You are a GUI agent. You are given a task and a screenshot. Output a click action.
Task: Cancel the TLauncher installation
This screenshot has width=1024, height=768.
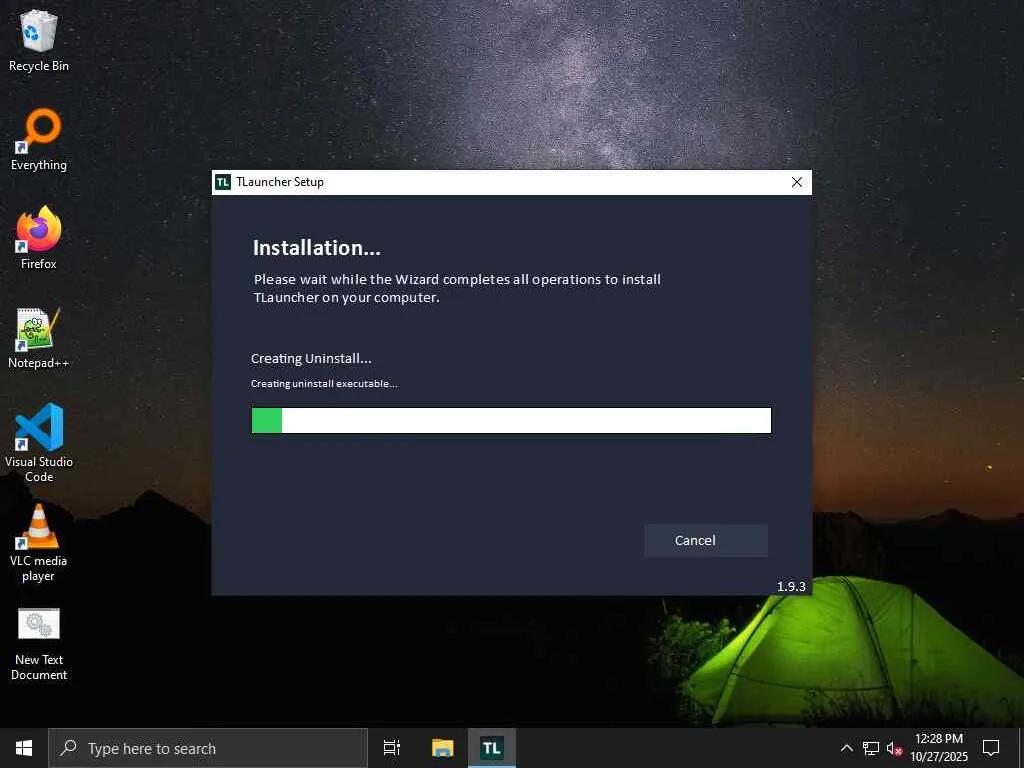pyautogui.click(x=705, y=540)
